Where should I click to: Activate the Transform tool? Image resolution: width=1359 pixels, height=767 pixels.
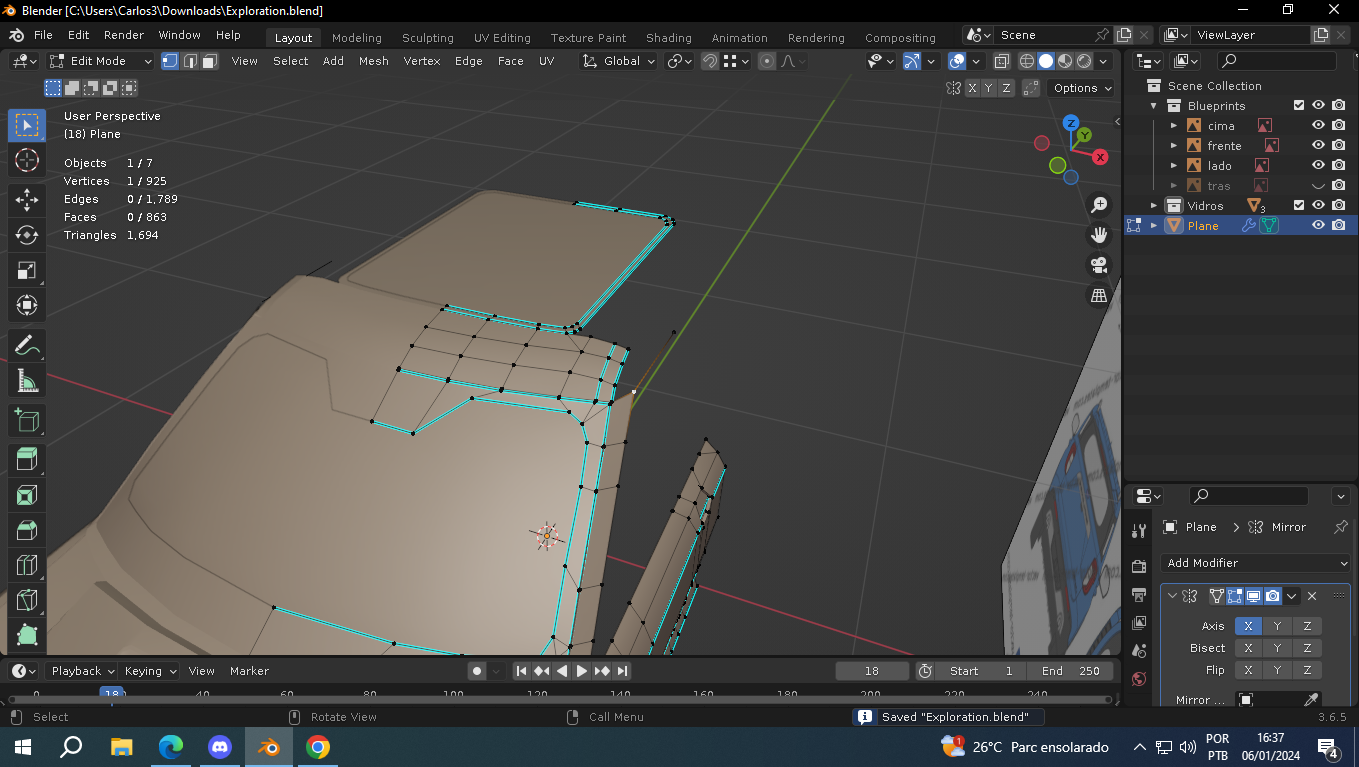coord(27,305)
